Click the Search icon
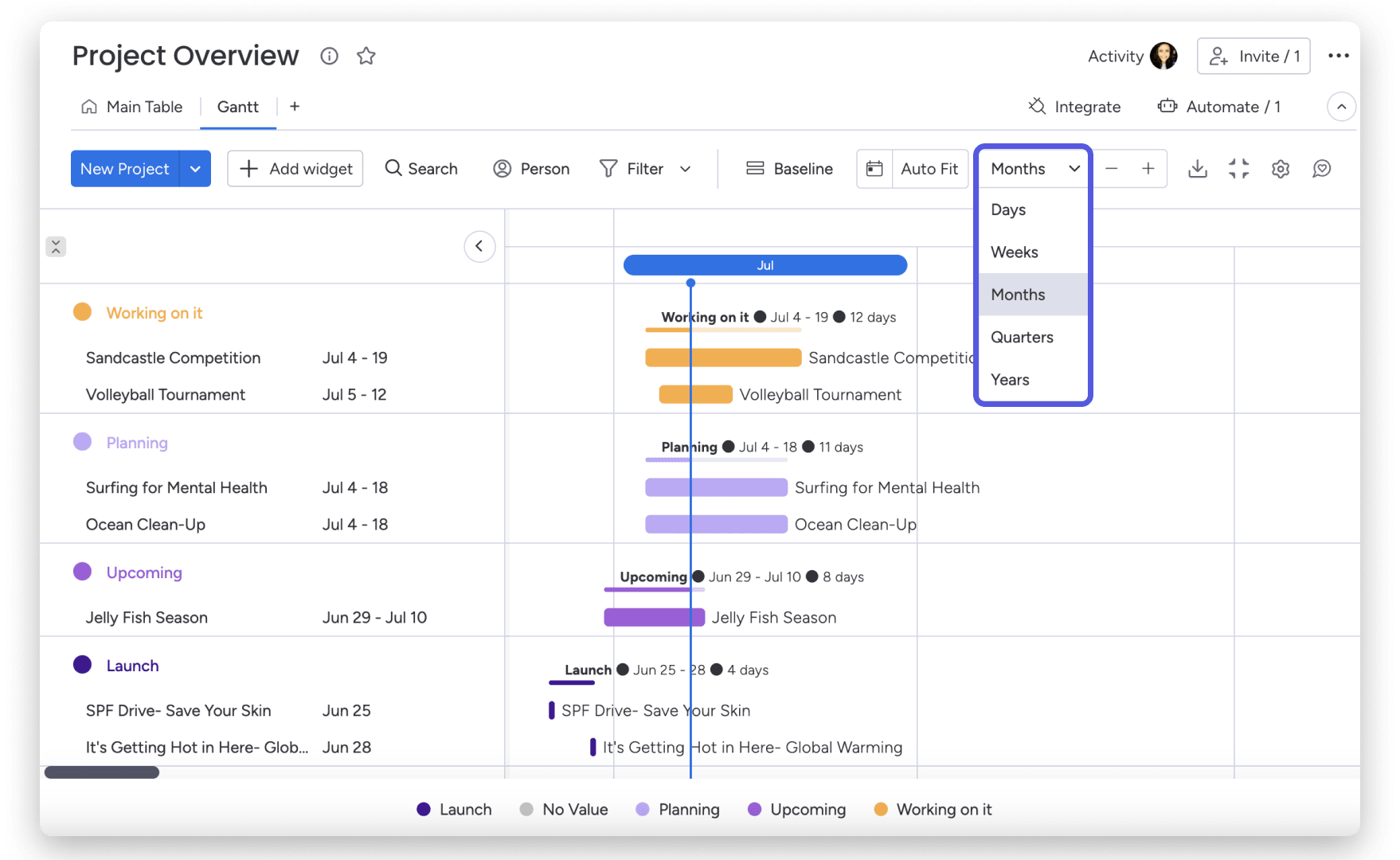 coord(393,168)
